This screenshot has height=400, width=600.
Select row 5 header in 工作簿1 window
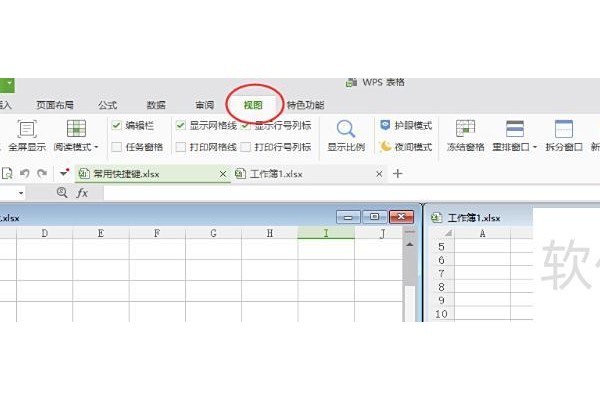442,247
